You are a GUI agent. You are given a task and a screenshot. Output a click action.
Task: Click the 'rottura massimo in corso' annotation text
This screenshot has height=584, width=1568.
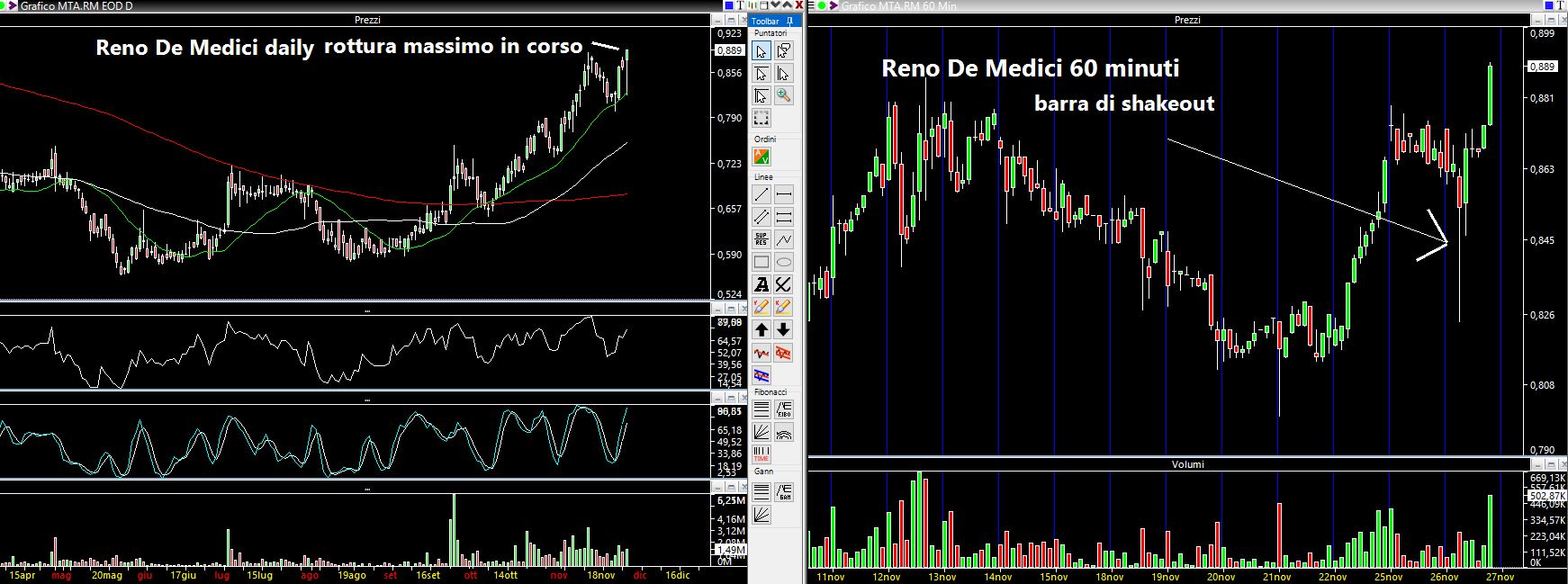pos(453,46)
